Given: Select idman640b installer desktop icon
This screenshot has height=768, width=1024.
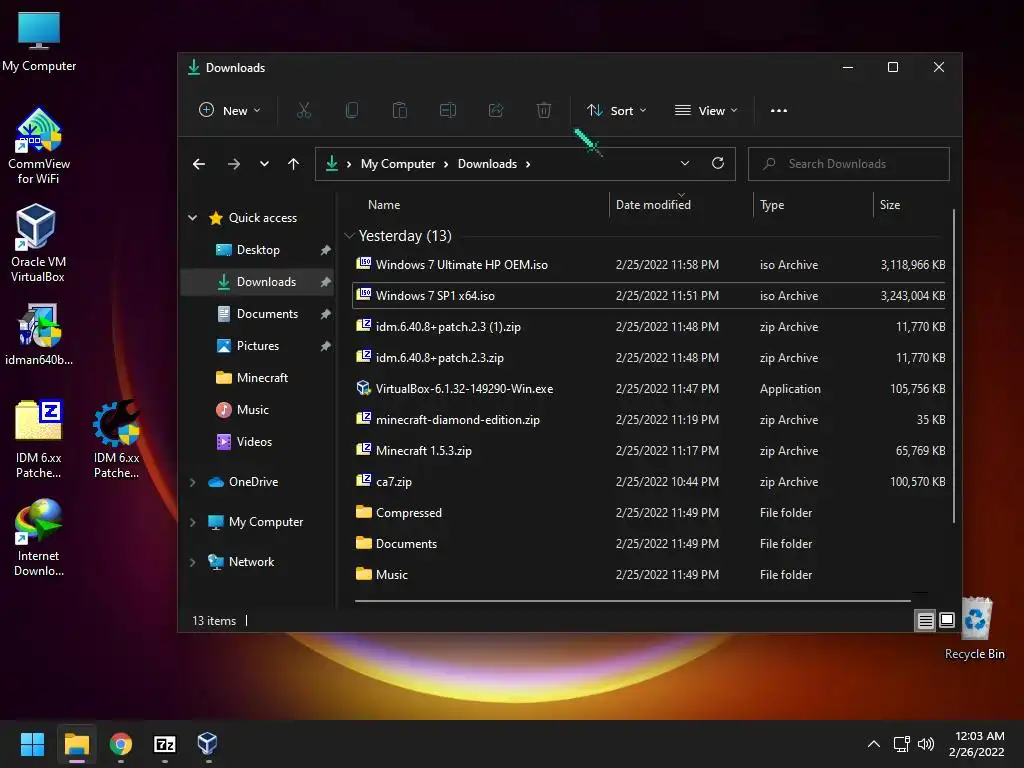Looking at the screenshot, I should click(x=39, y=334).
